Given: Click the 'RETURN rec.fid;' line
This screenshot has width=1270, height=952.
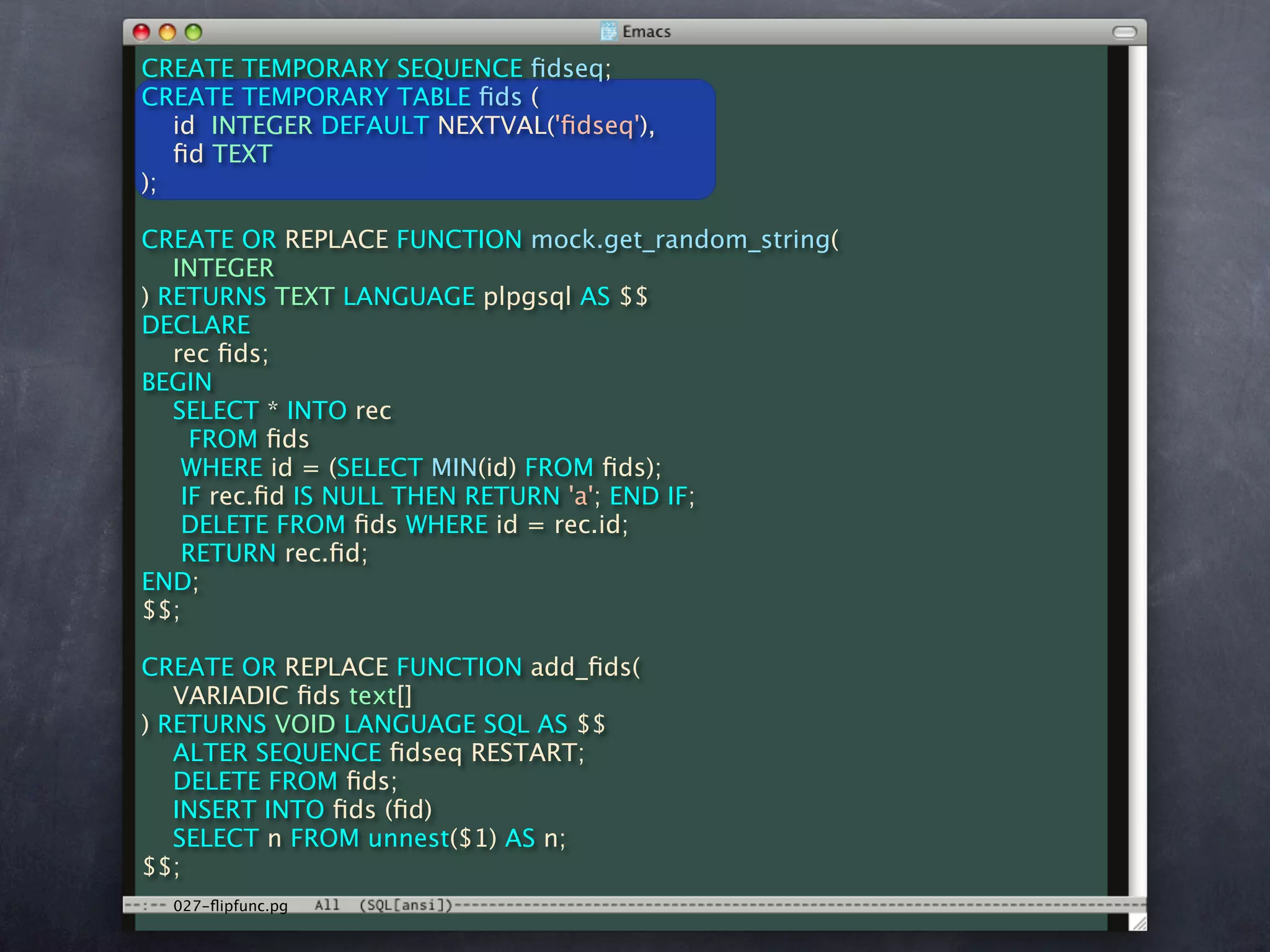Looking at the screenshot, I should tap(274, 553).
